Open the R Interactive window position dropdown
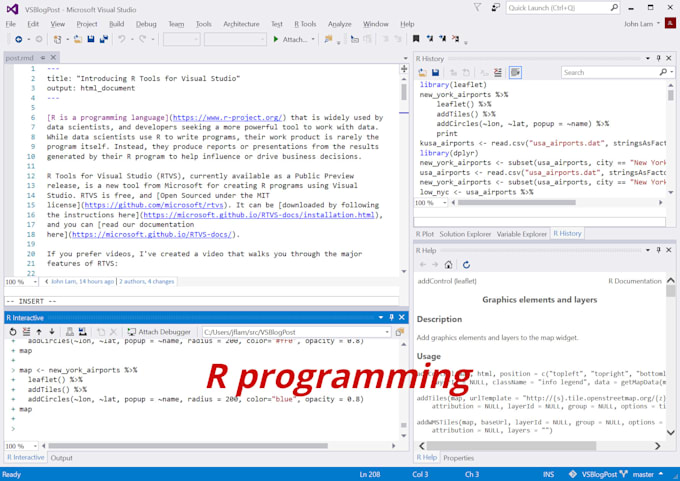The height and width of the screenshot is (481, 680). pos(380,317)
